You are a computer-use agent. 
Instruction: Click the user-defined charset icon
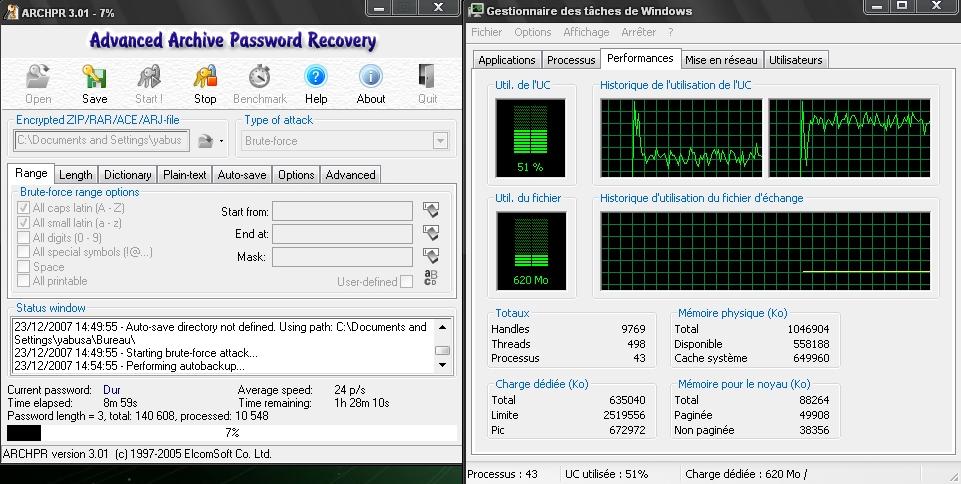(x=431, y=278)
